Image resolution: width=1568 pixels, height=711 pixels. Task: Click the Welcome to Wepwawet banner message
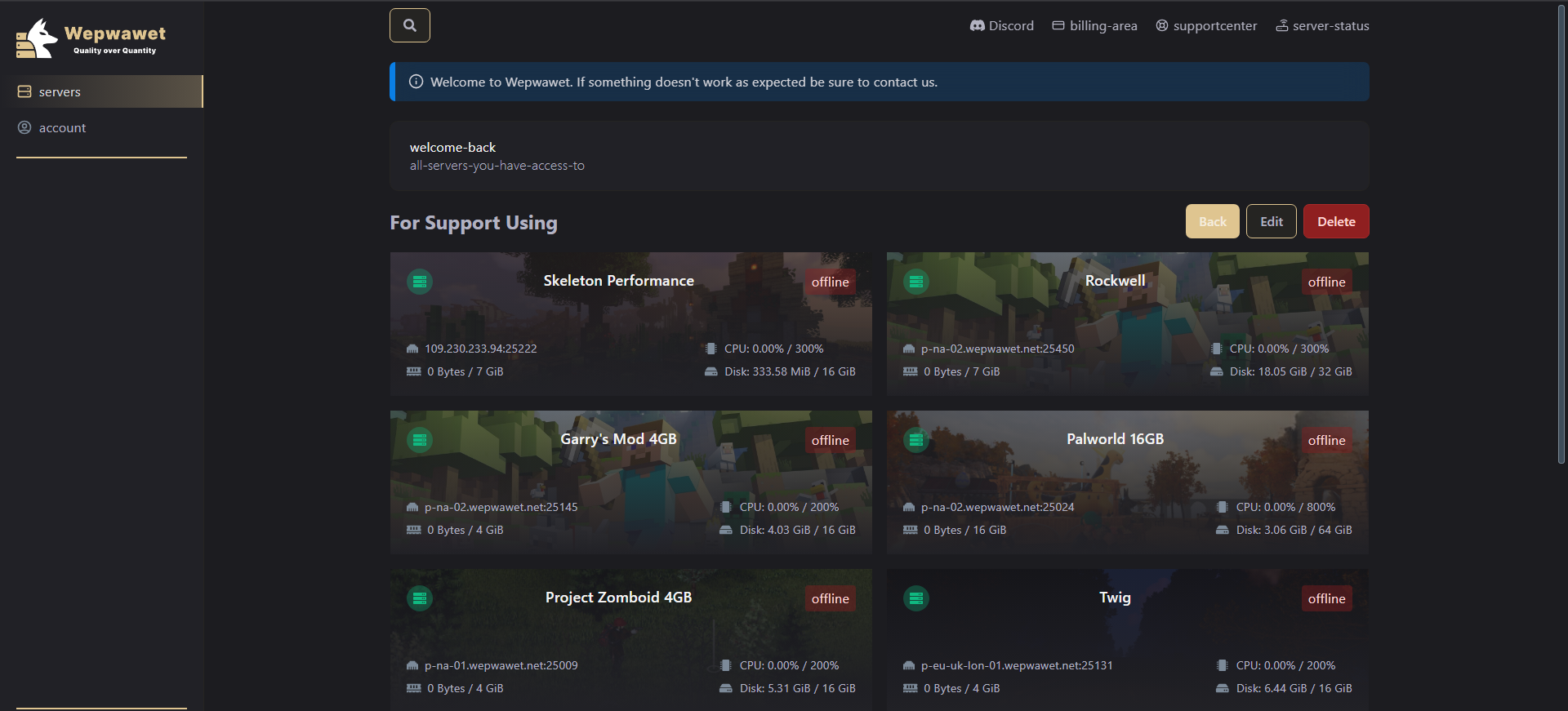(684, 82)
